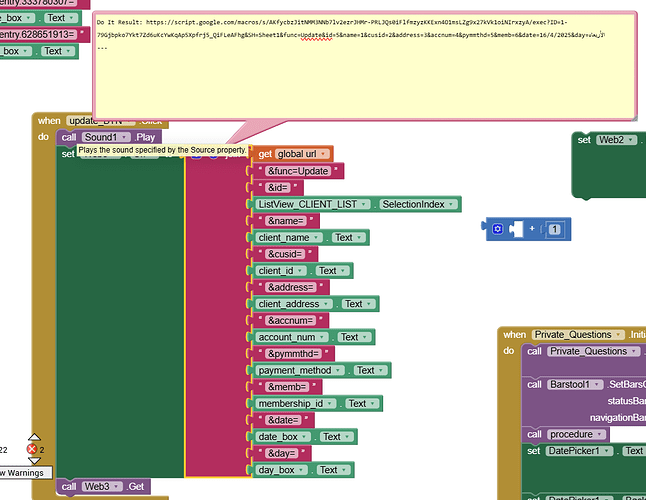Viewport: 646px width, 500px height.
Task: Select the "&id=" text string
Action: [x=278, y=188]
